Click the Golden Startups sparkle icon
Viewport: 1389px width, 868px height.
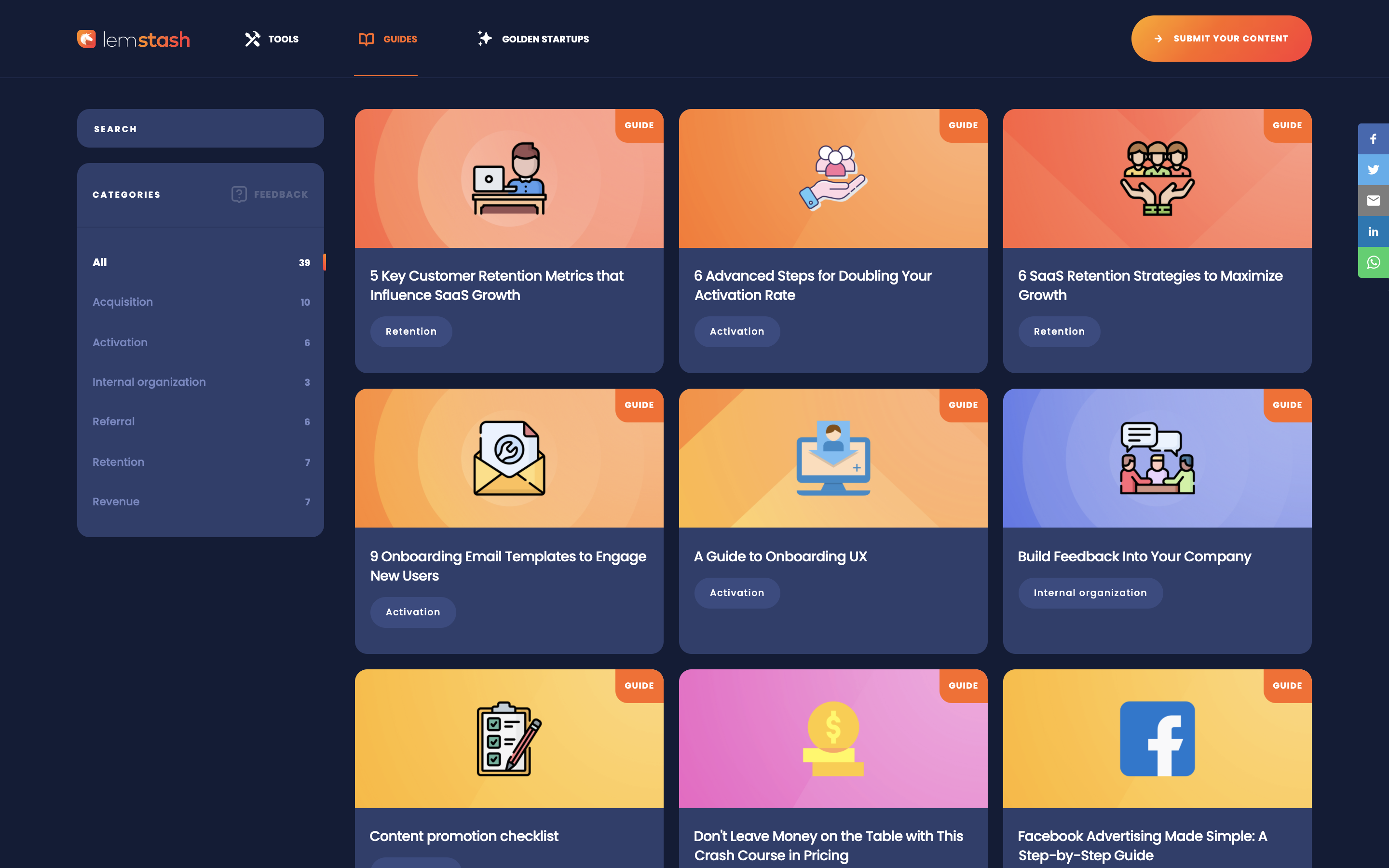tap(484, 39)
